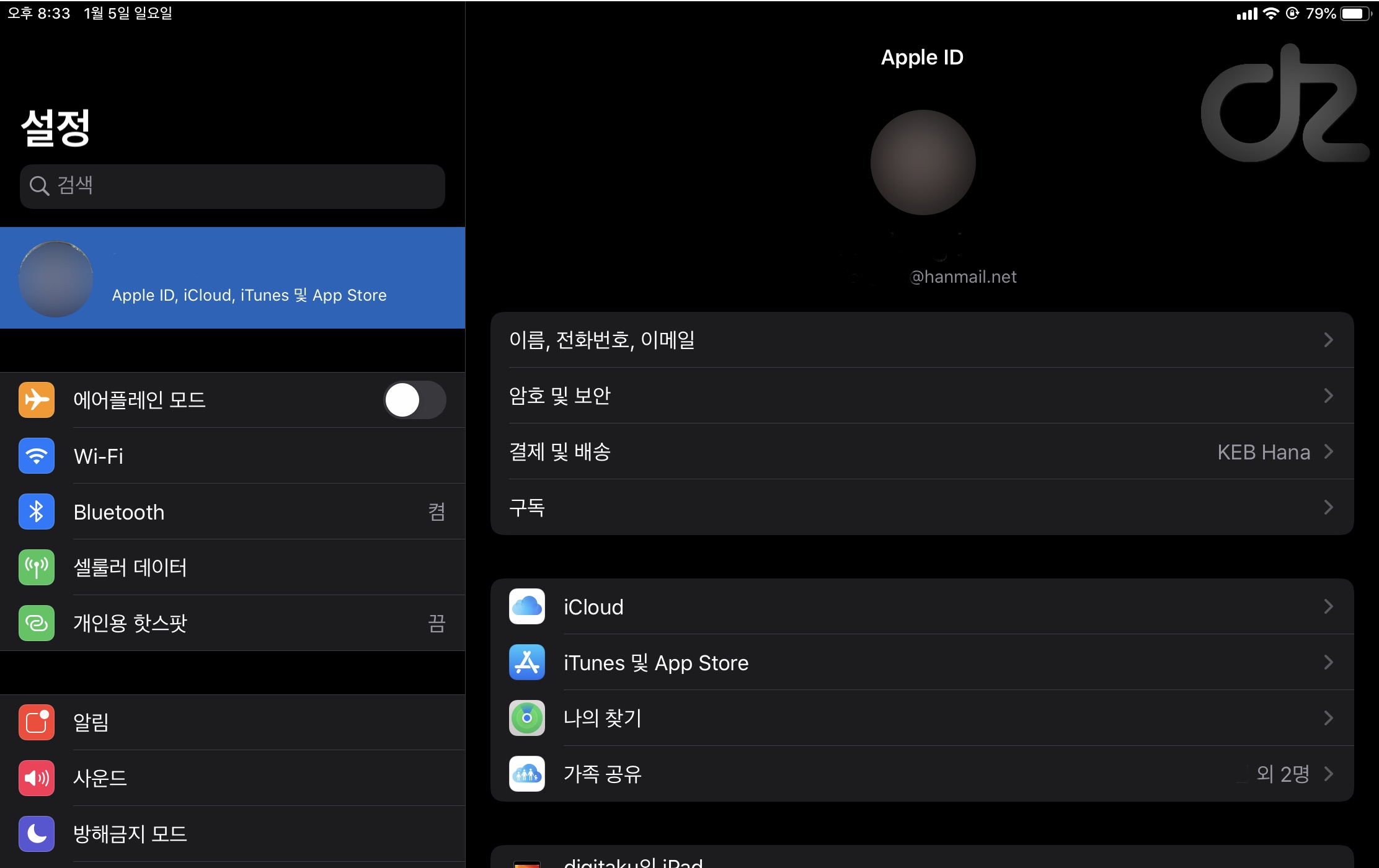Tap the Family Sharing icon

527,774
